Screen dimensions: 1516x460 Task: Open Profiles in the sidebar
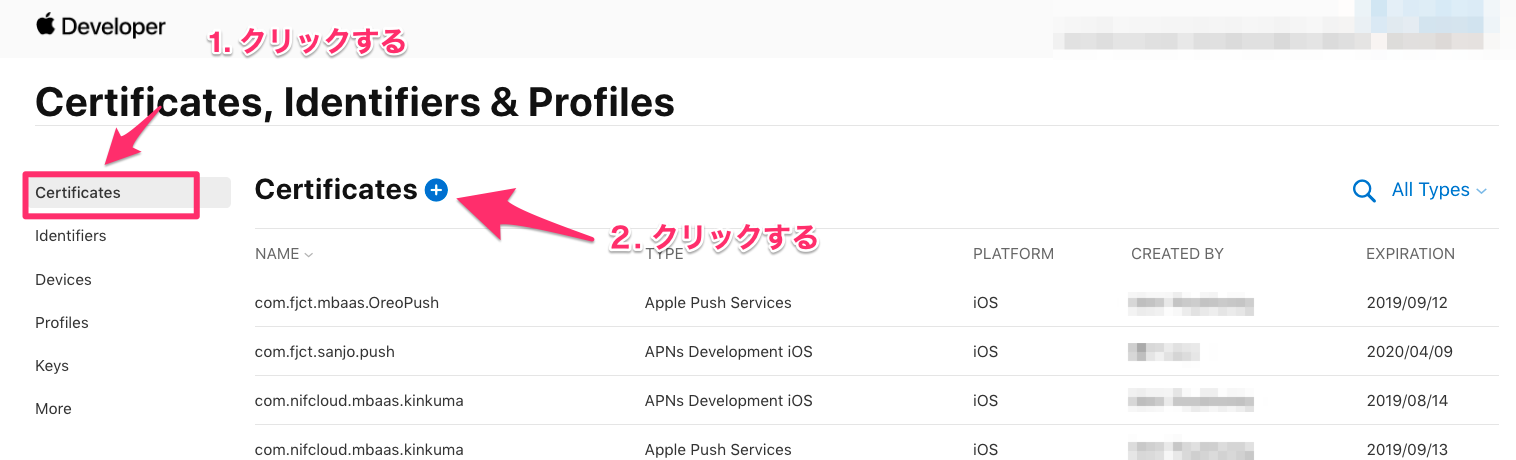(62, 323)
